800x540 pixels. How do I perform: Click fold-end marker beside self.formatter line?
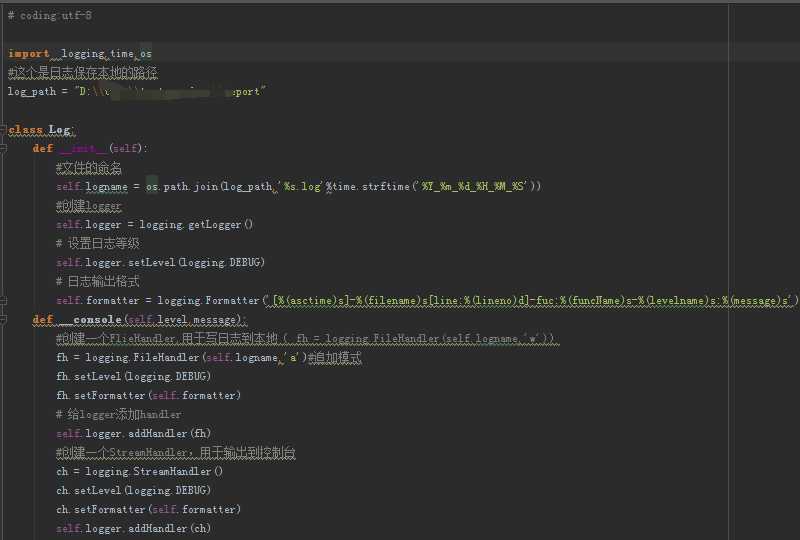(x=3, y=301)
